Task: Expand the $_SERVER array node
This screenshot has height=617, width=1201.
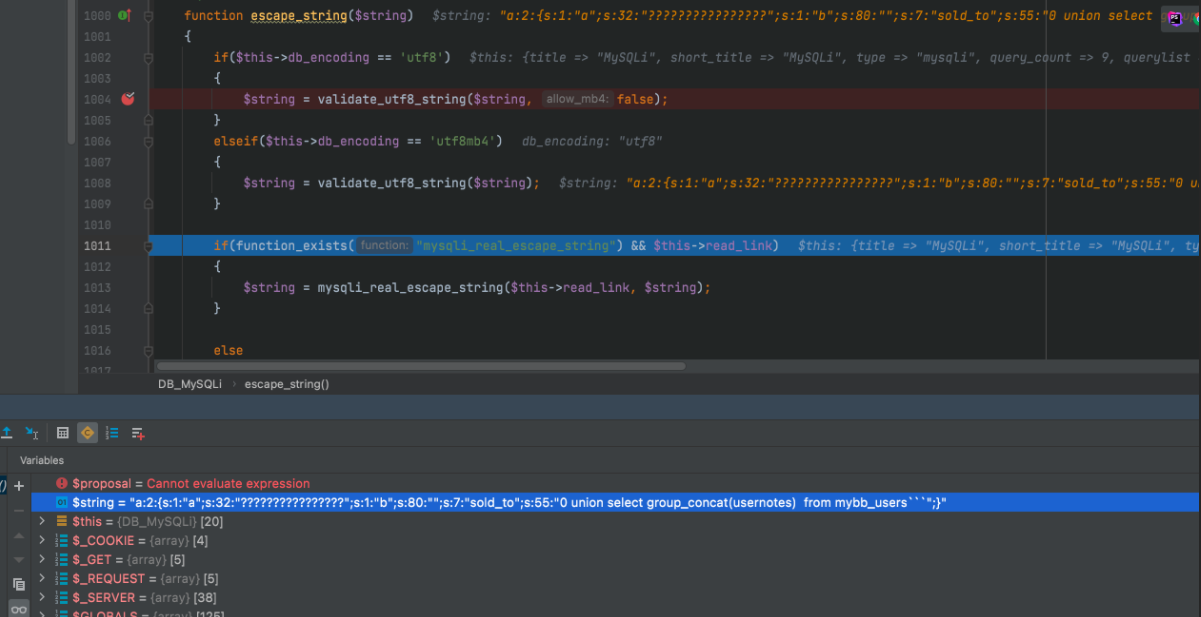Action: click(42, 597)
